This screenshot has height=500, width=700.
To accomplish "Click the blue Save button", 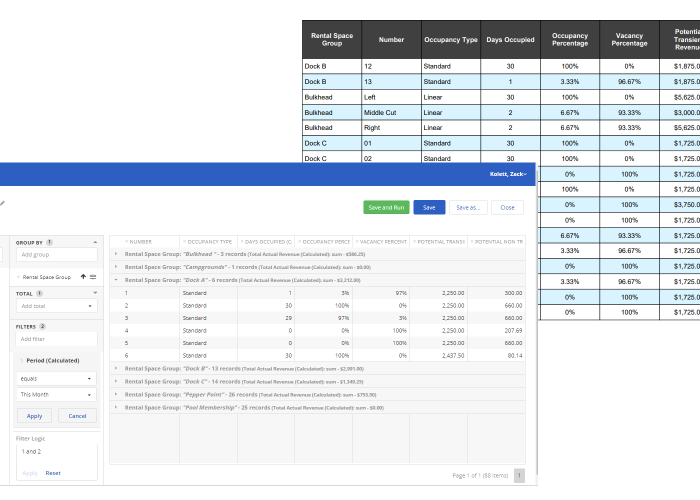I will (429, 208).
